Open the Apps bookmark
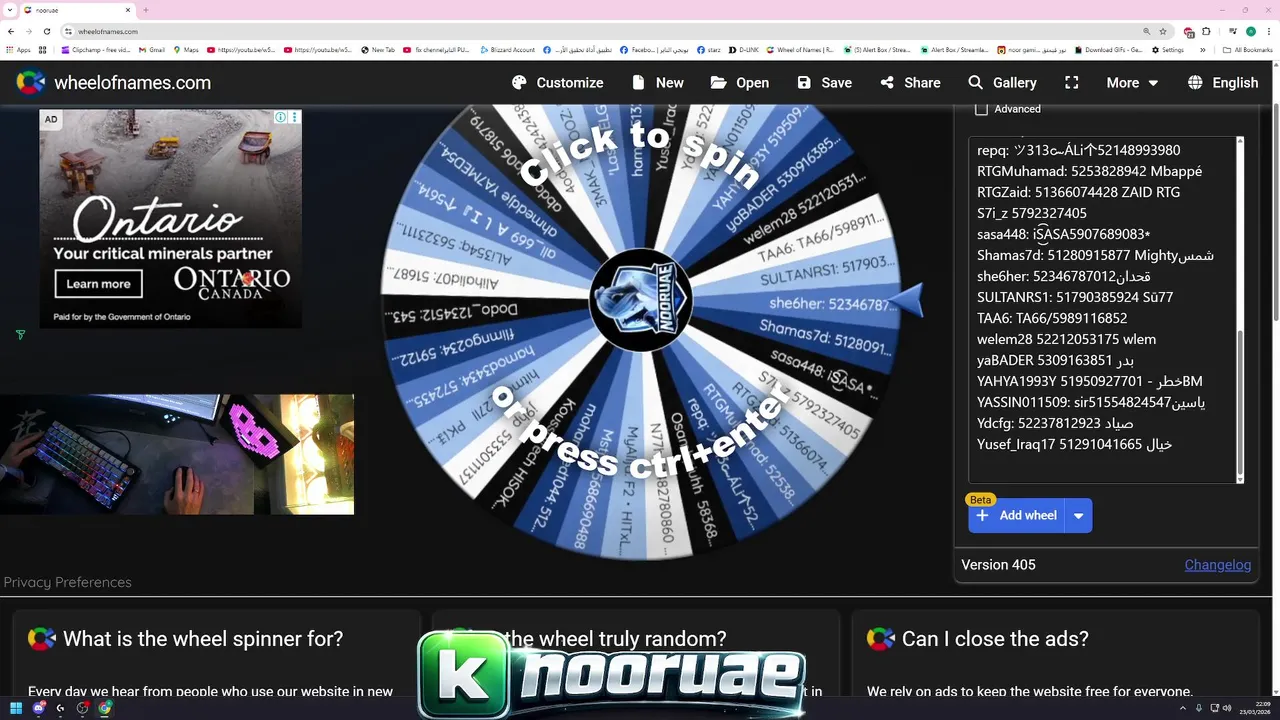Image resolution: width=1280 pixels, height=720 pixels. [19, 49]
